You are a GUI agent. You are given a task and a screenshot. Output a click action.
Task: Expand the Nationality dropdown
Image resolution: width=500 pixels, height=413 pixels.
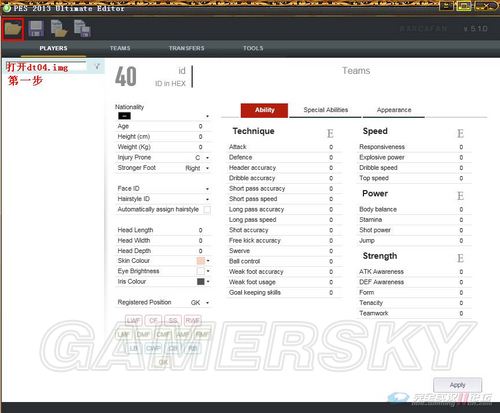[207, 116]
